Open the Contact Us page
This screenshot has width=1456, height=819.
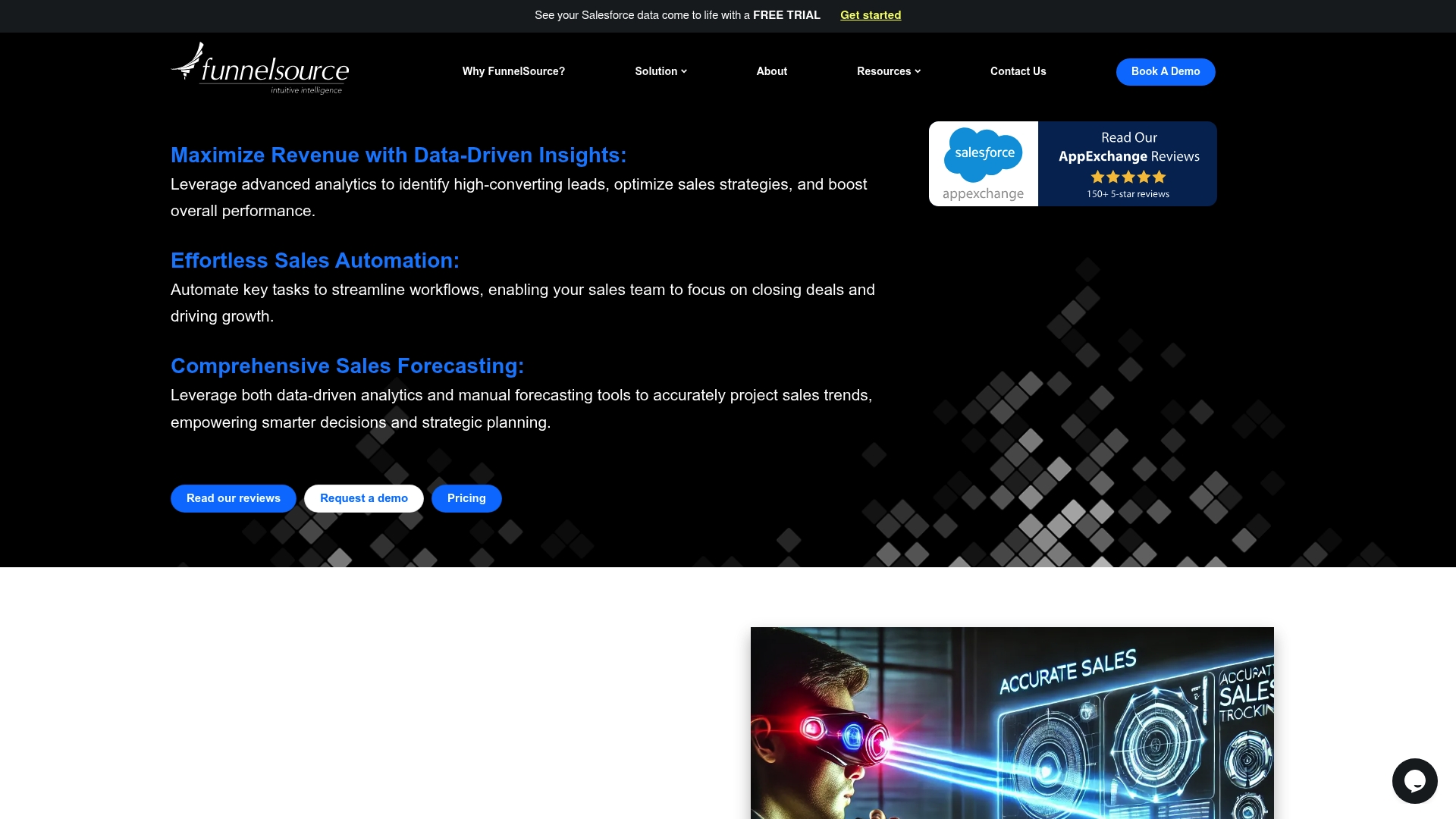[x=1018, y=71]
